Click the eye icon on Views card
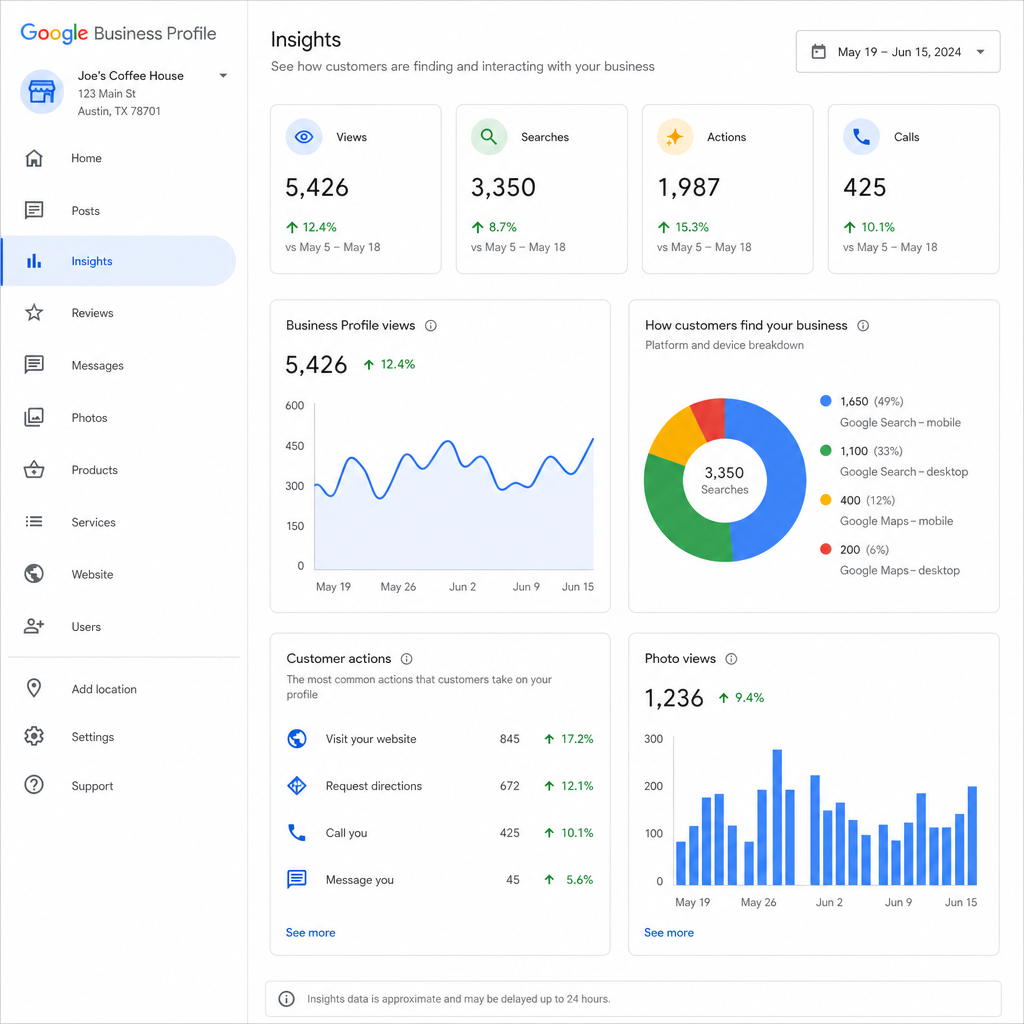This screenshot has width=1024, height=1024. [304, 137]
